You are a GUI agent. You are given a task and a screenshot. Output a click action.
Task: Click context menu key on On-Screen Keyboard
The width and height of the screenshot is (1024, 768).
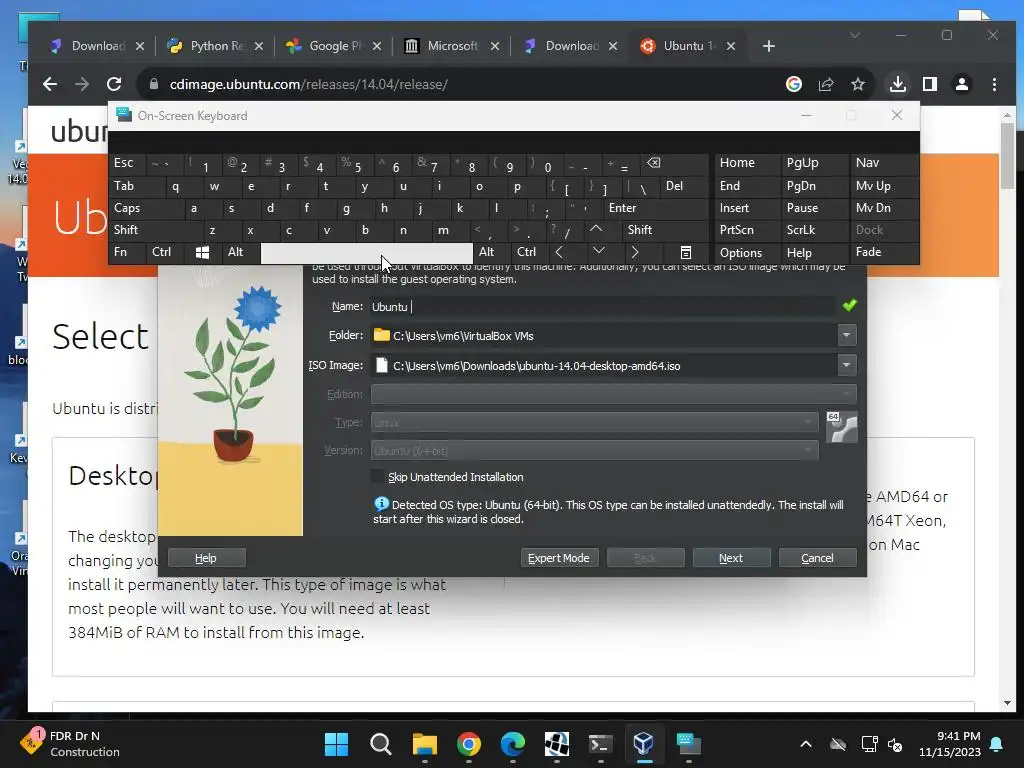click(686, 253)
